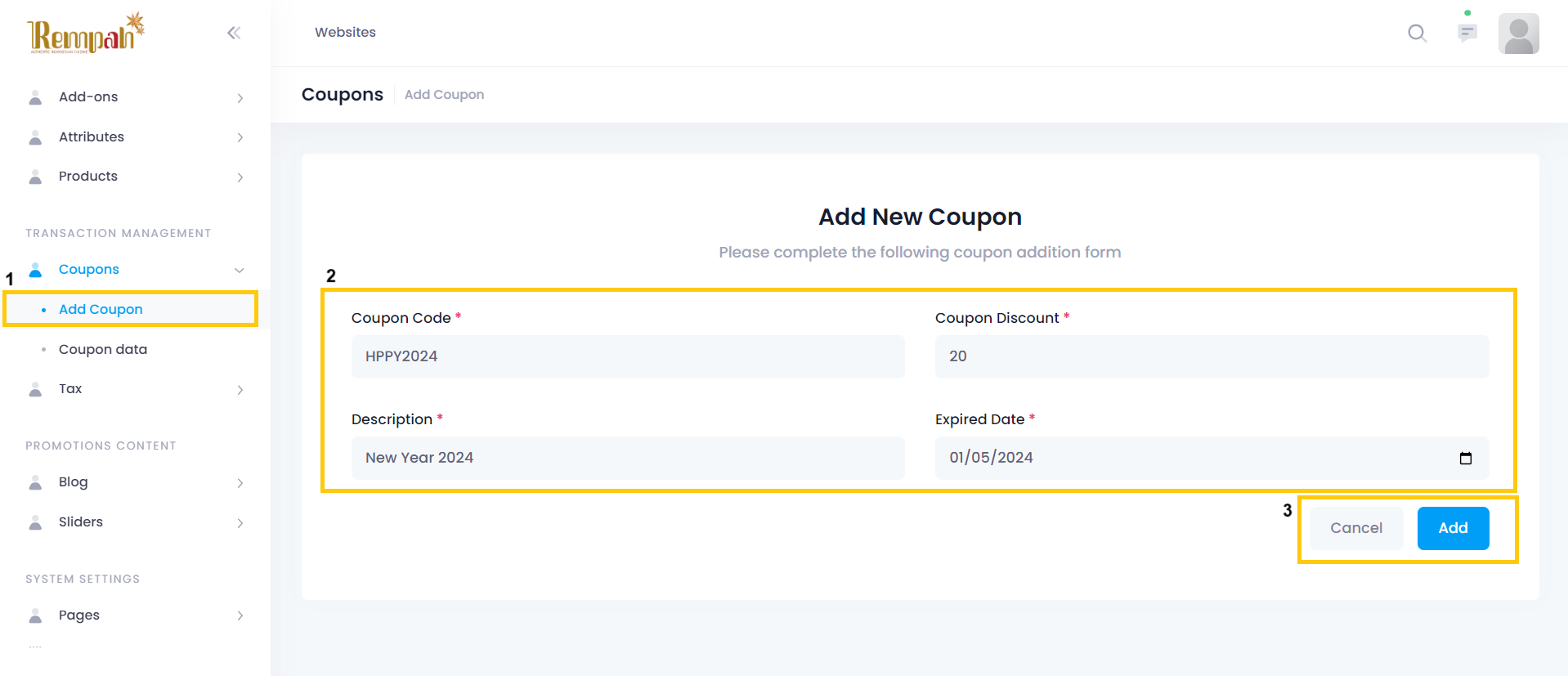
Task: Open the Sliders menu item
Action: click(x=81, y=522)
